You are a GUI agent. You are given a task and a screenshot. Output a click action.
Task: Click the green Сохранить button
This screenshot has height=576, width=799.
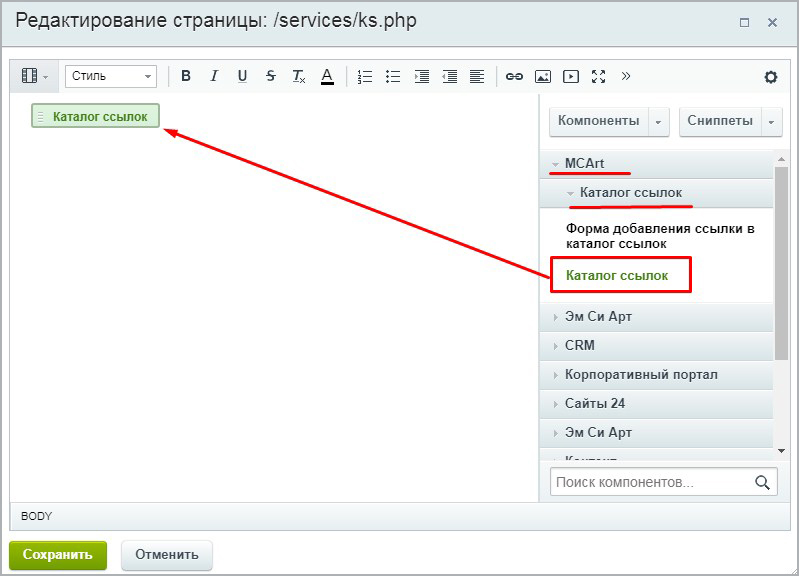point(58,555)
